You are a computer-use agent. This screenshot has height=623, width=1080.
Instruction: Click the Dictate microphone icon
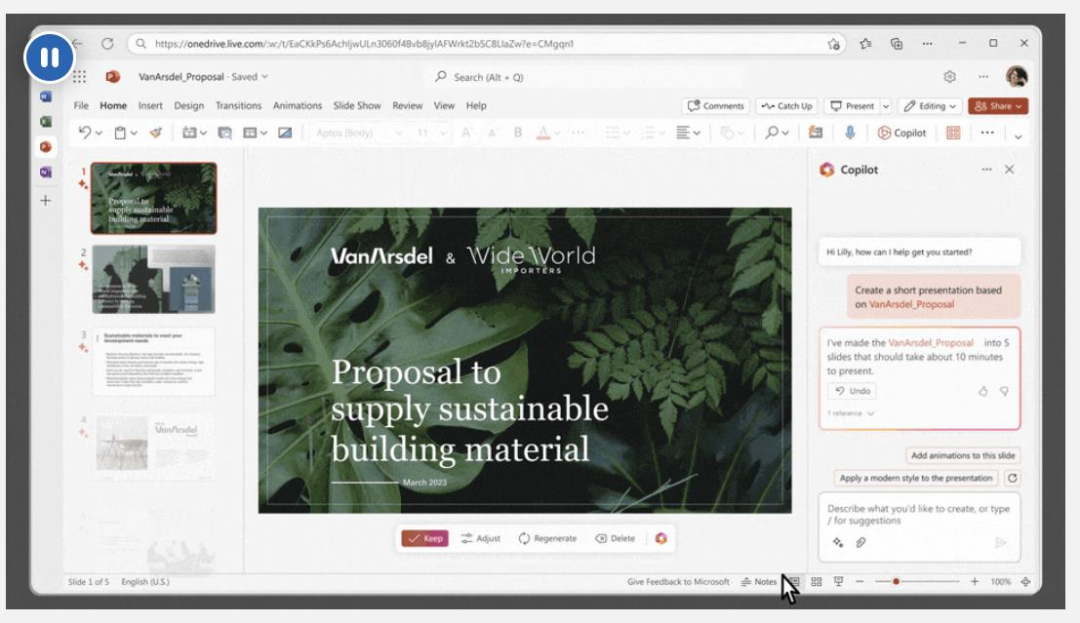850,133
